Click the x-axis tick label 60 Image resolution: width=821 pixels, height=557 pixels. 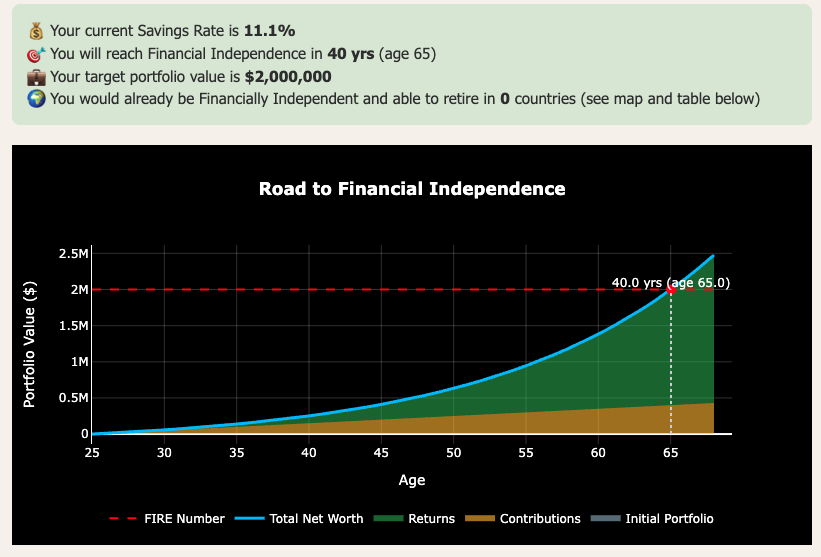click(x=598, y=453)
